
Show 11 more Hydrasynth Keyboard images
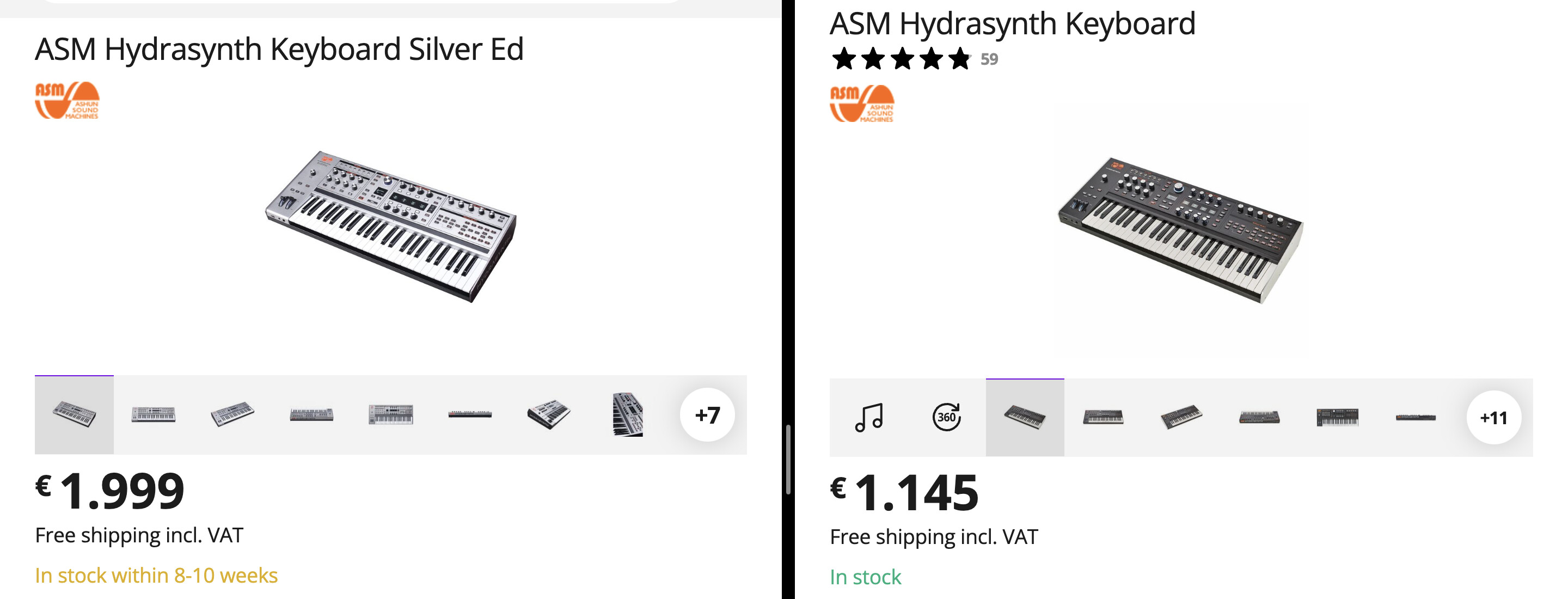1493,418
